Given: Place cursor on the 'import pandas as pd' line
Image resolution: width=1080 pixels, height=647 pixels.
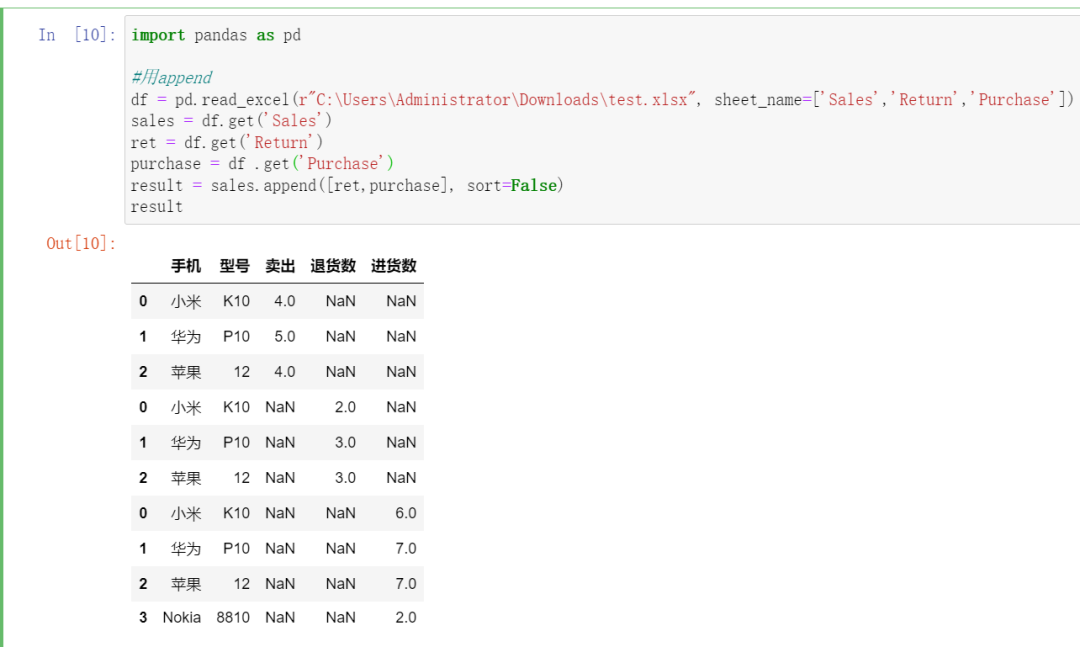Looking at the screenshot, I should coord(216,35).
